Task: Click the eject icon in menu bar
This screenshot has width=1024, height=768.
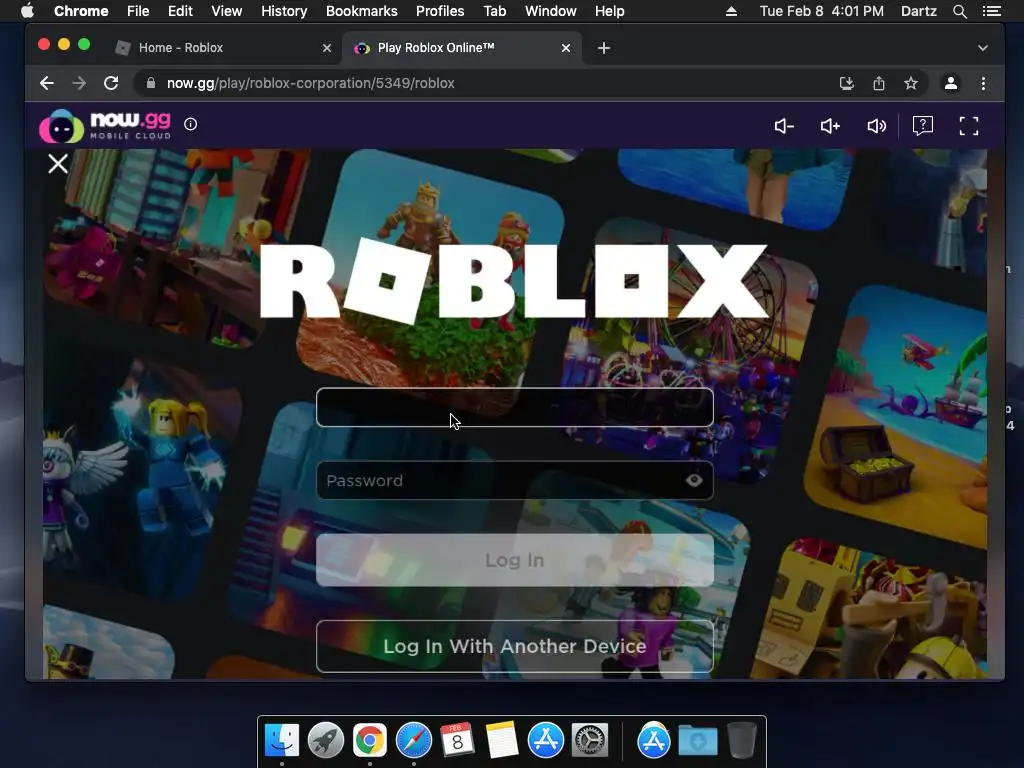Action: pos(731,11)
